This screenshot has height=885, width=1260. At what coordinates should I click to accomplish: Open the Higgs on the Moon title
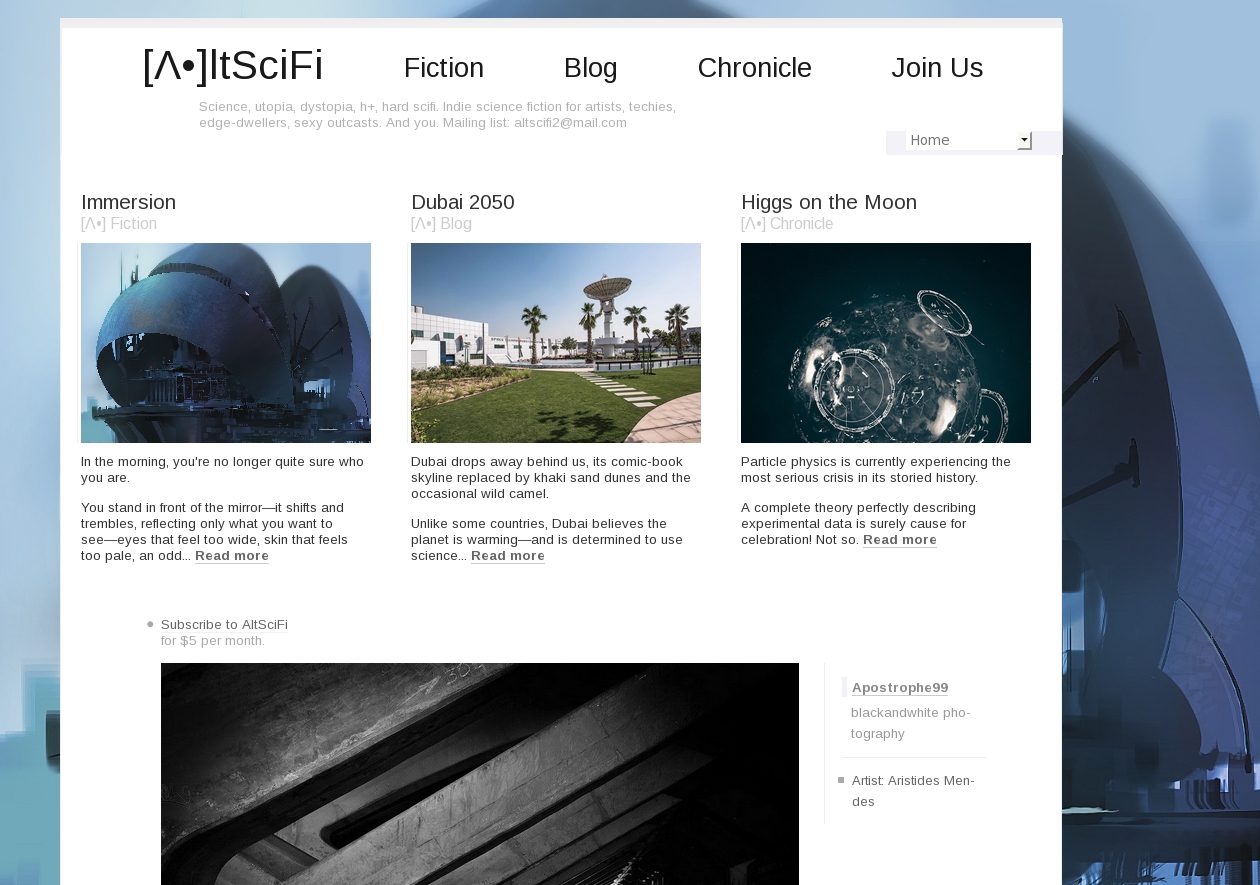(829, 202)
